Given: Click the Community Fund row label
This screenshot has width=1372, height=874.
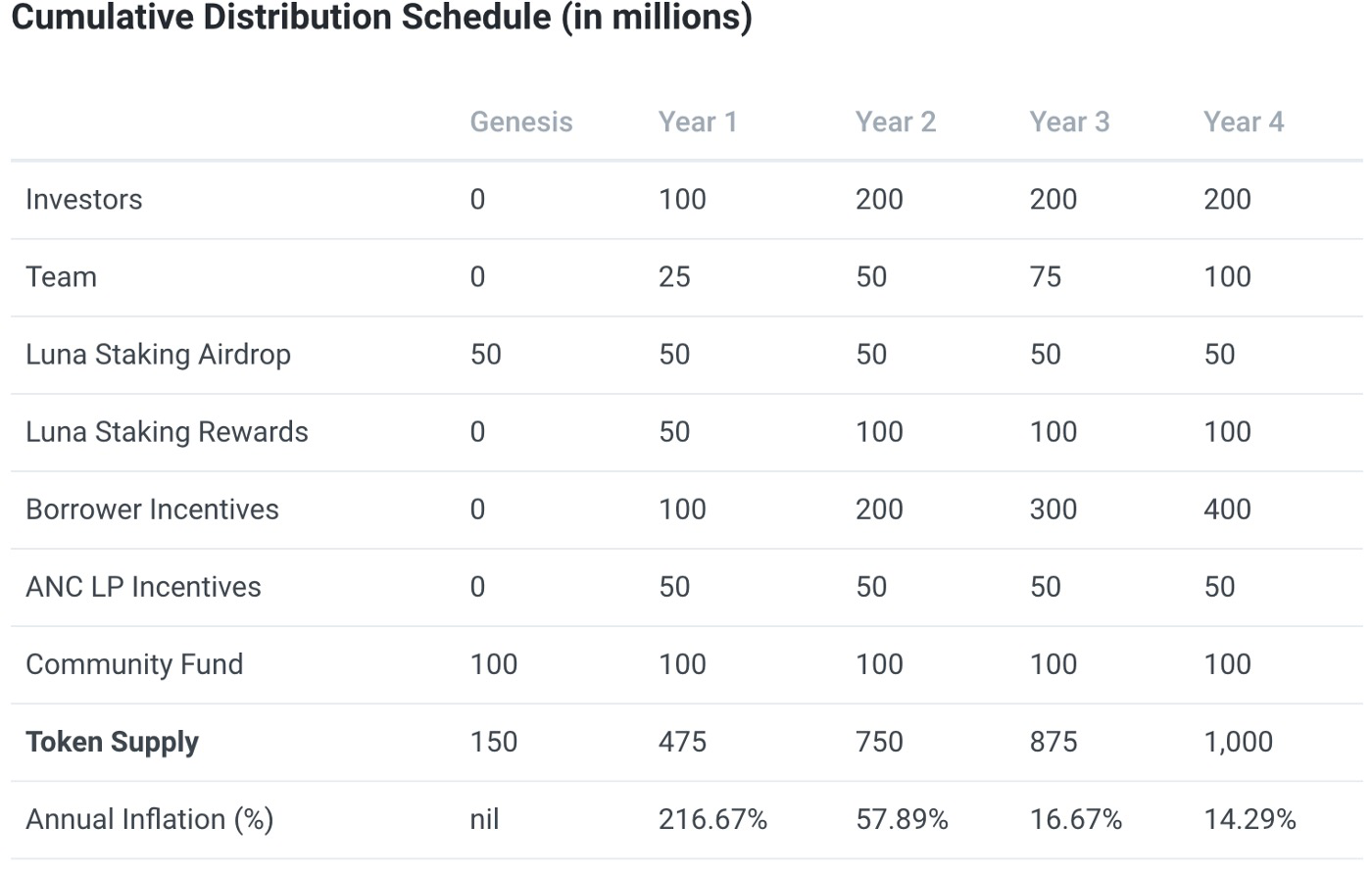Looking at the screenshot, I should (x=134, y=663).
